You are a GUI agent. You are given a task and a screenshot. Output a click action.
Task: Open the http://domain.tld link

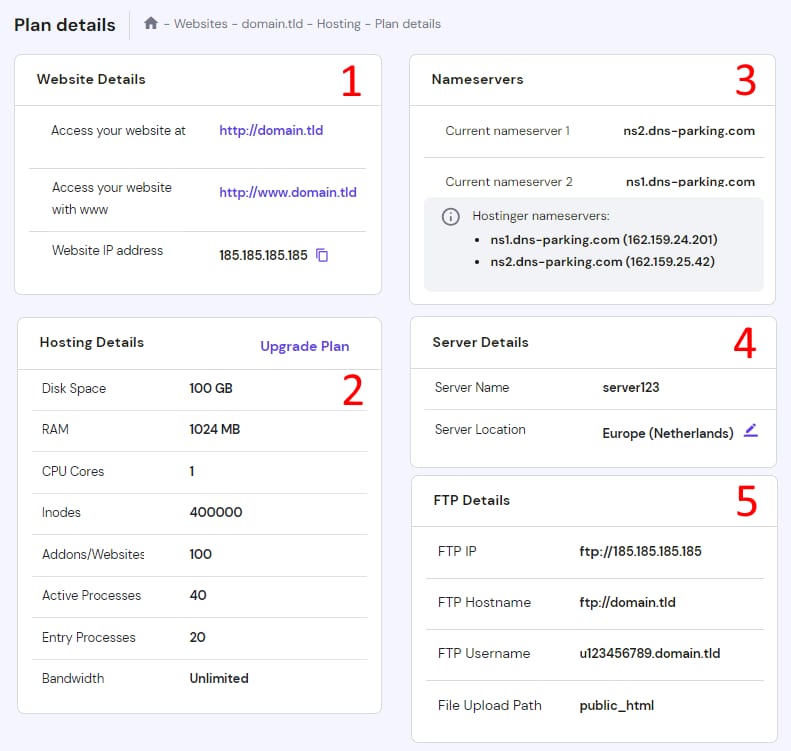[x=271, y=130]
